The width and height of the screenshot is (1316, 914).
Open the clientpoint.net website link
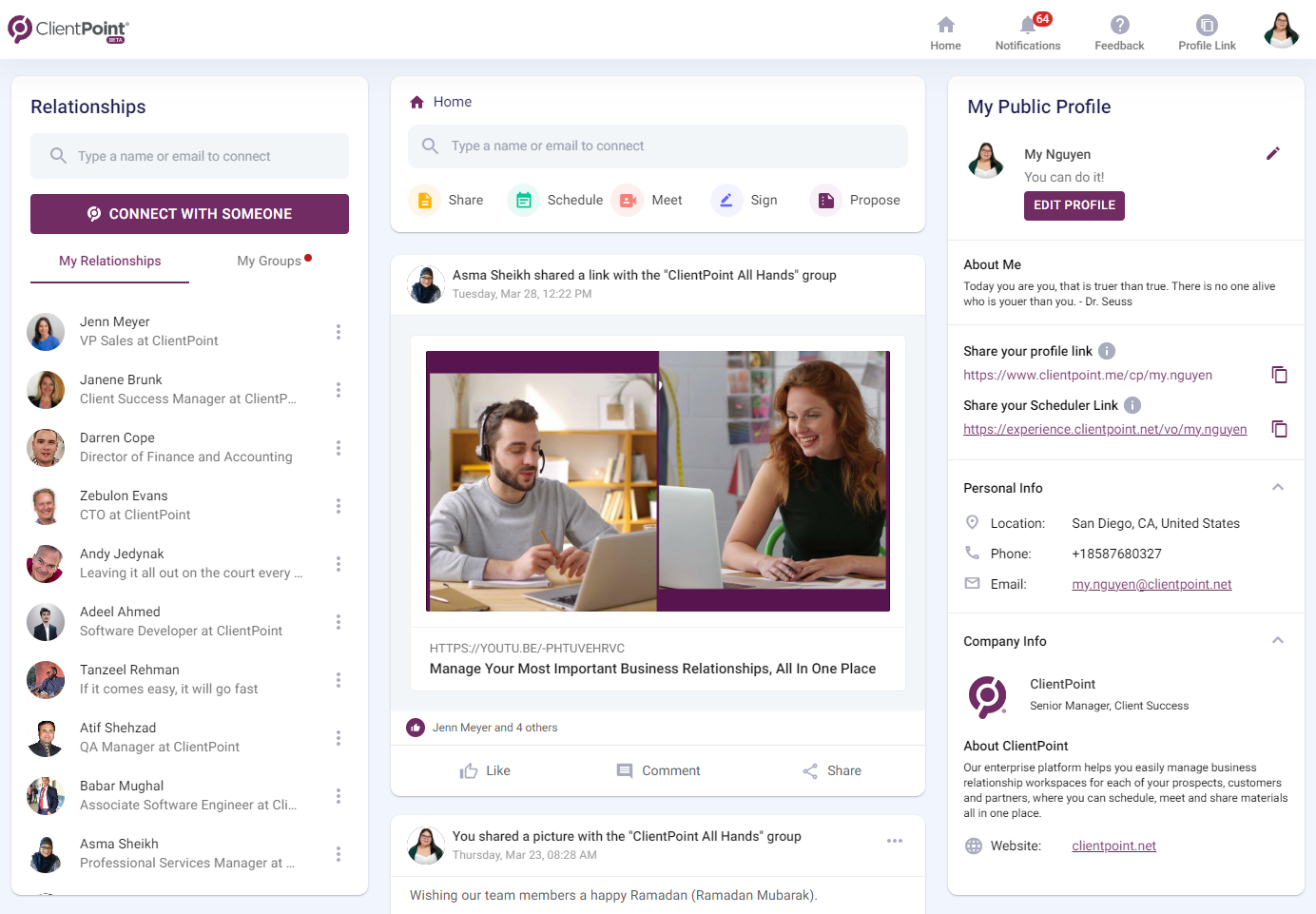[1113, 846]
